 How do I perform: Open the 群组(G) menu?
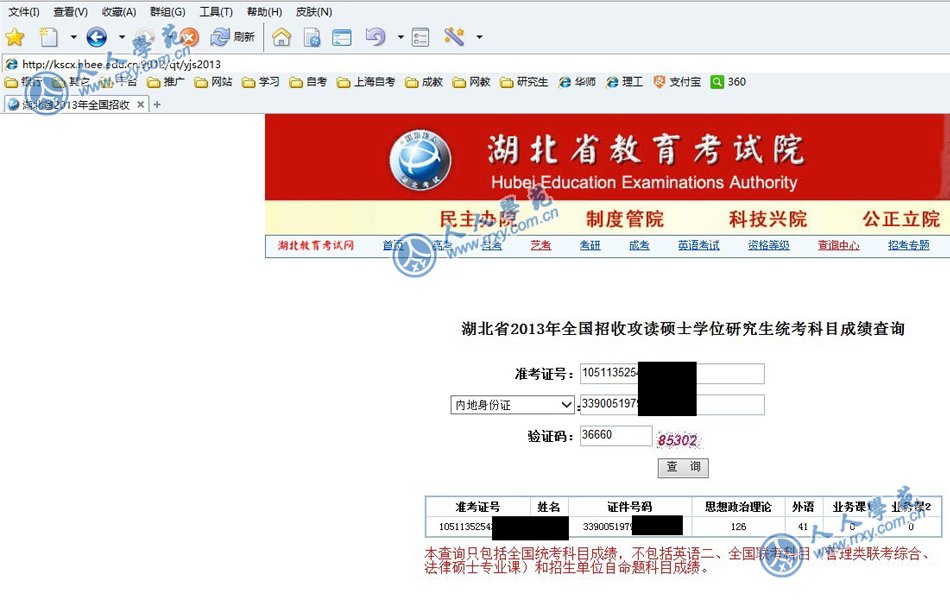click(x=167, y=12)
